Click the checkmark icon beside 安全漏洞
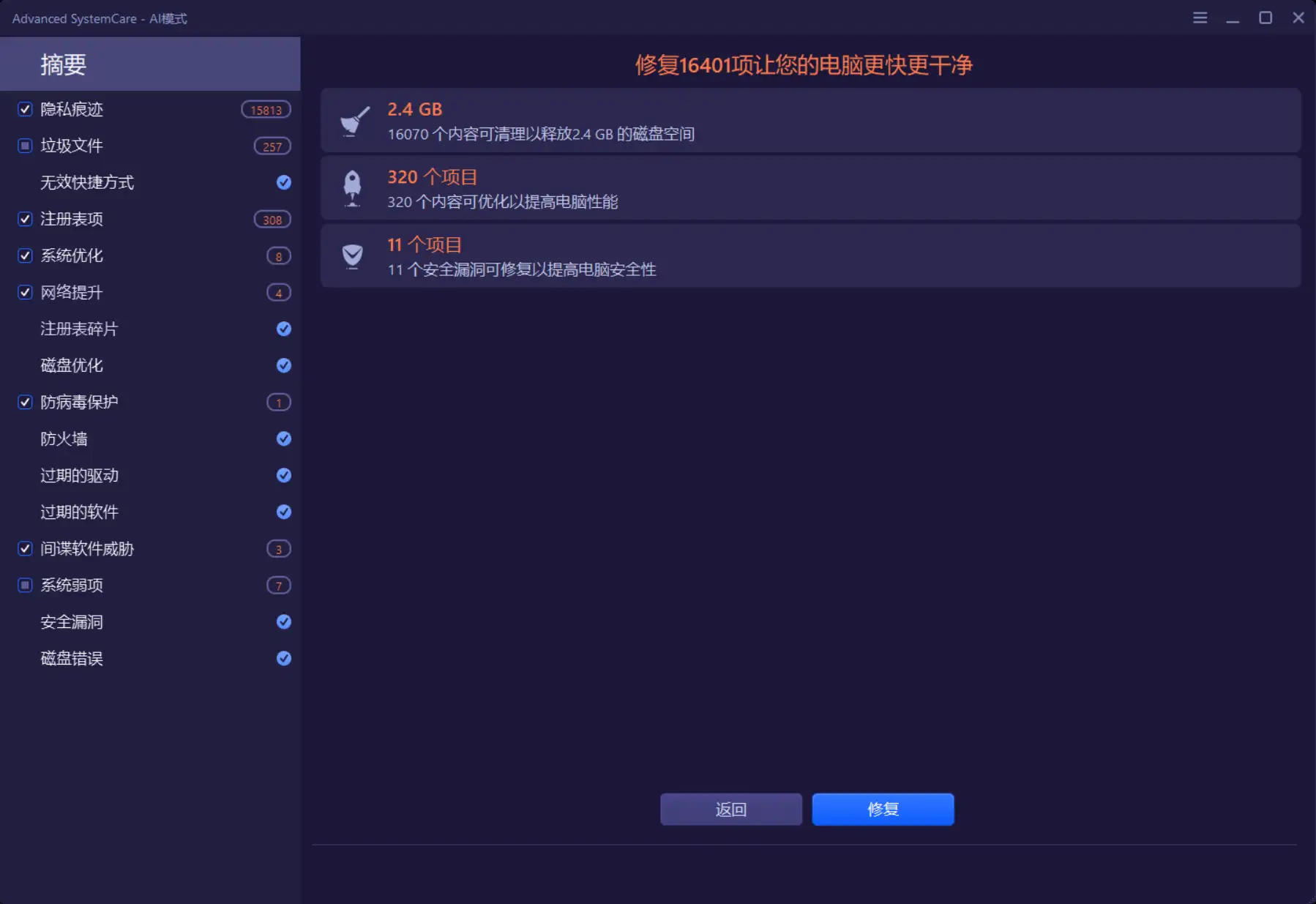 pos(283,621)
